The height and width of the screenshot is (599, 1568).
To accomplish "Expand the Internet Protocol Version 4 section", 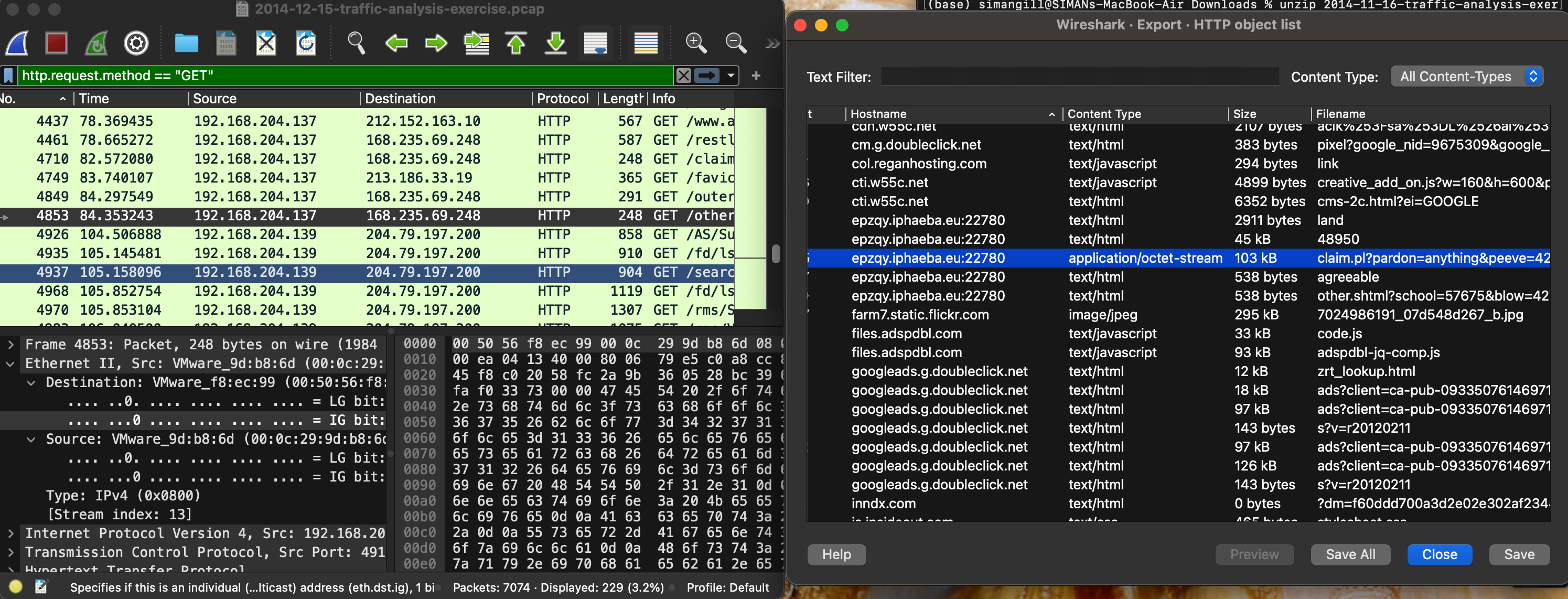I will click(x=10, y=533).
